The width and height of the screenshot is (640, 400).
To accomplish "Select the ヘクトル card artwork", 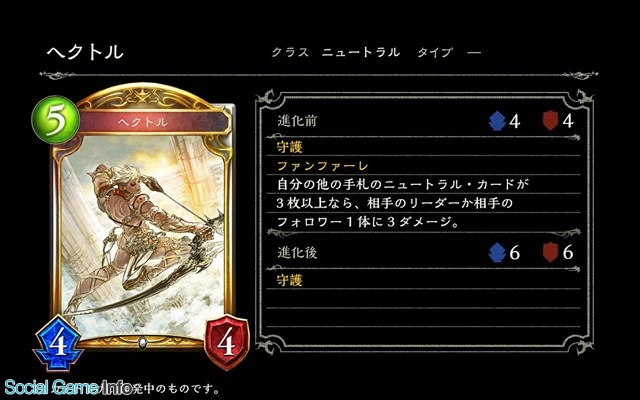I will [142, 237].
